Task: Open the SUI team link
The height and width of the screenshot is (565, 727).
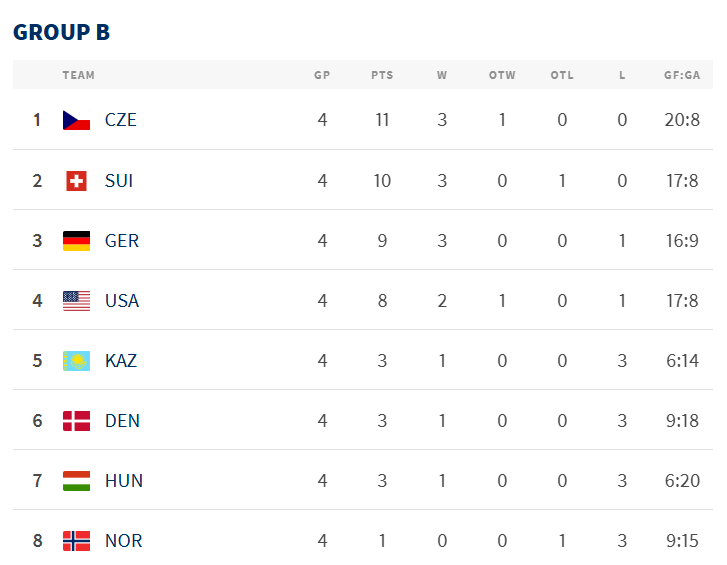Action: pyautogui.click(x=119, y=181)
